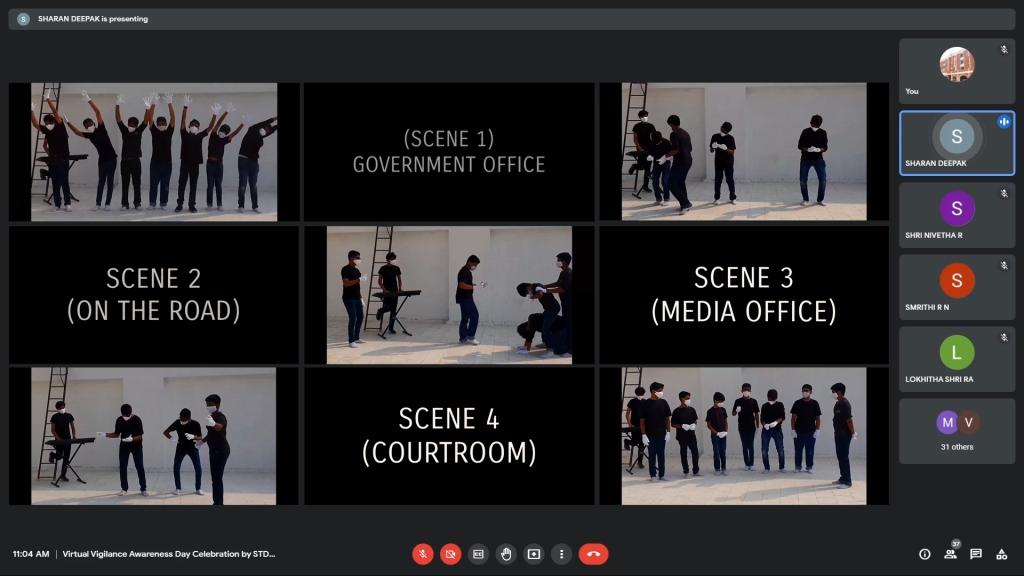
Task: Raise your hand
Action: click(507, 554)
